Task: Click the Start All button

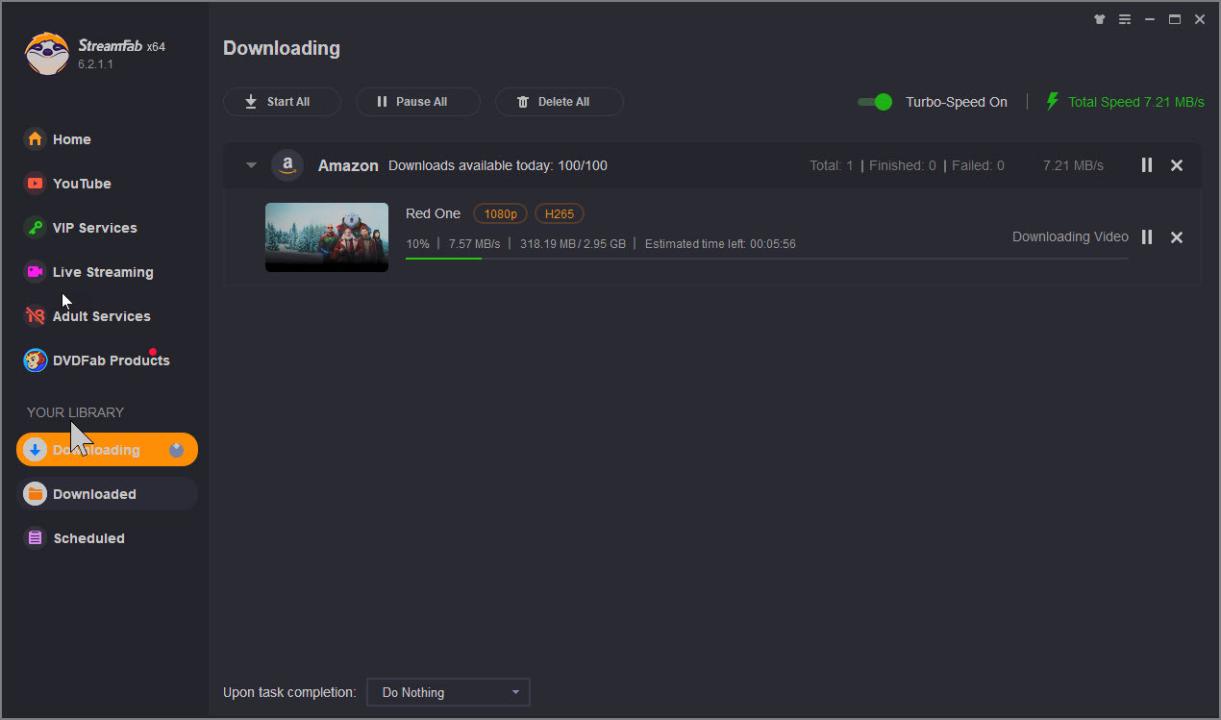Action: click(x=281, y=102)
